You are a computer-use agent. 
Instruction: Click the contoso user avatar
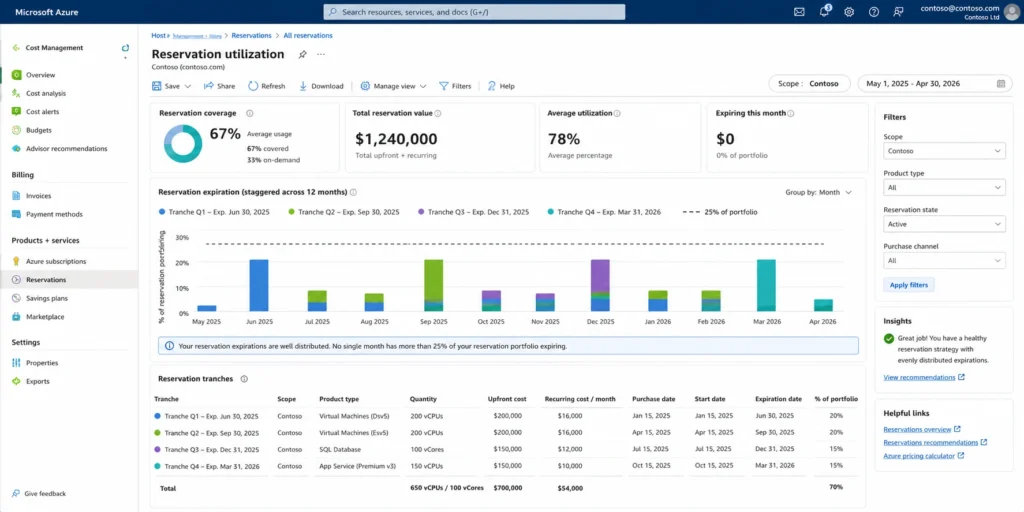1013,12
